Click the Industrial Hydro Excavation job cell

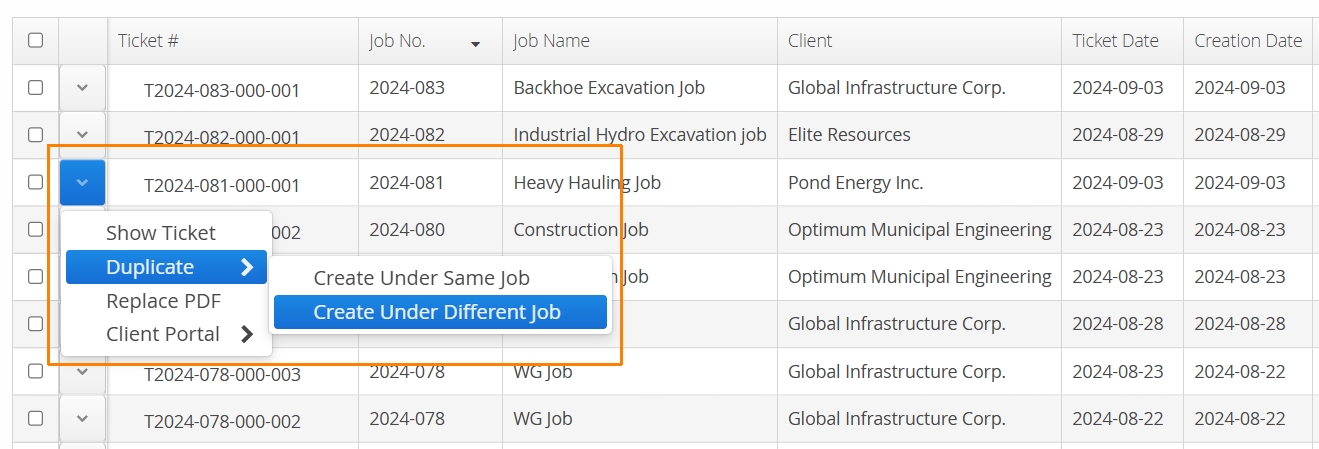point(640,135)
